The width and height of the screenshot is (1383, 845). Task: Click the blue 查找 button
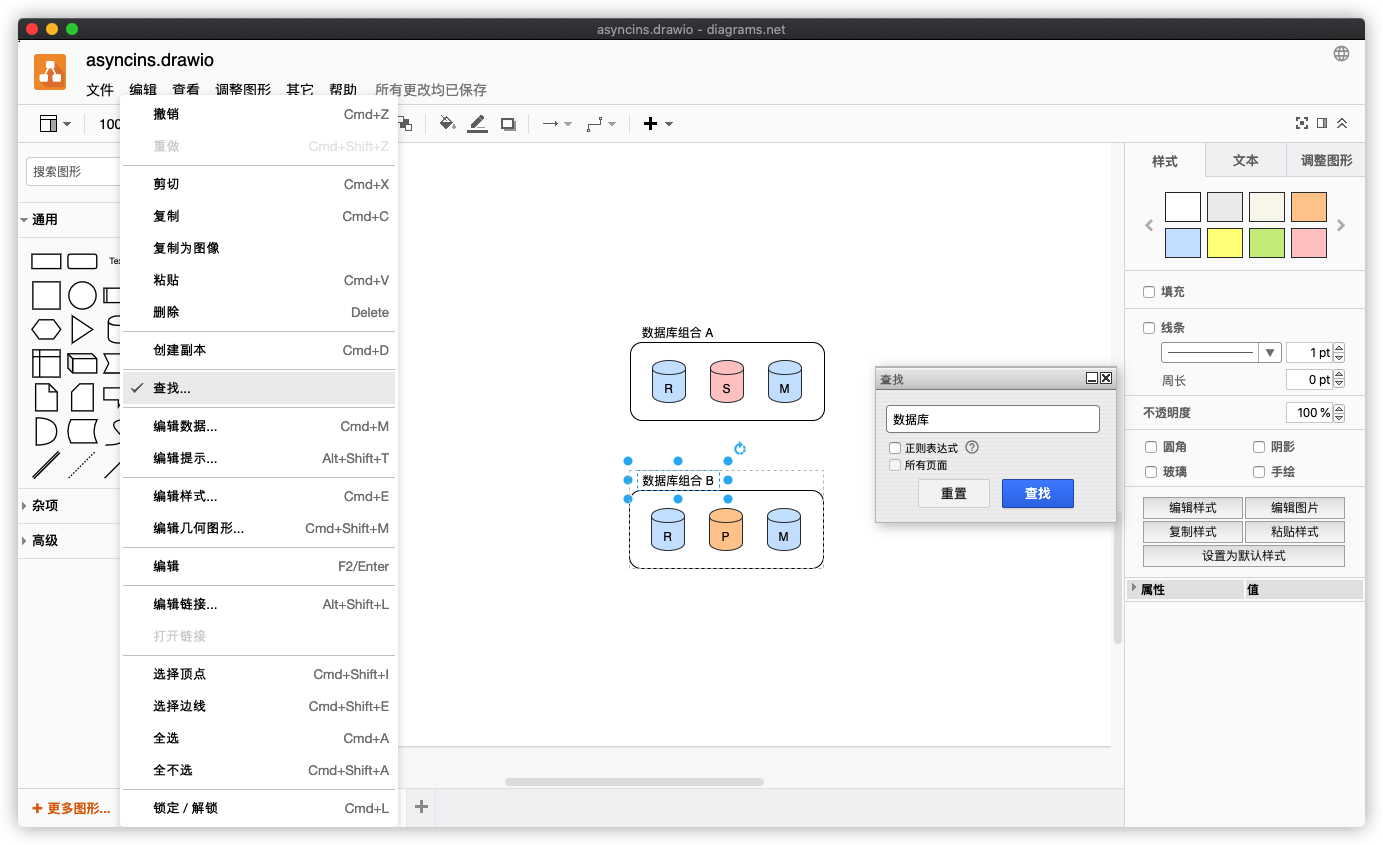[x=1037, y=493]
